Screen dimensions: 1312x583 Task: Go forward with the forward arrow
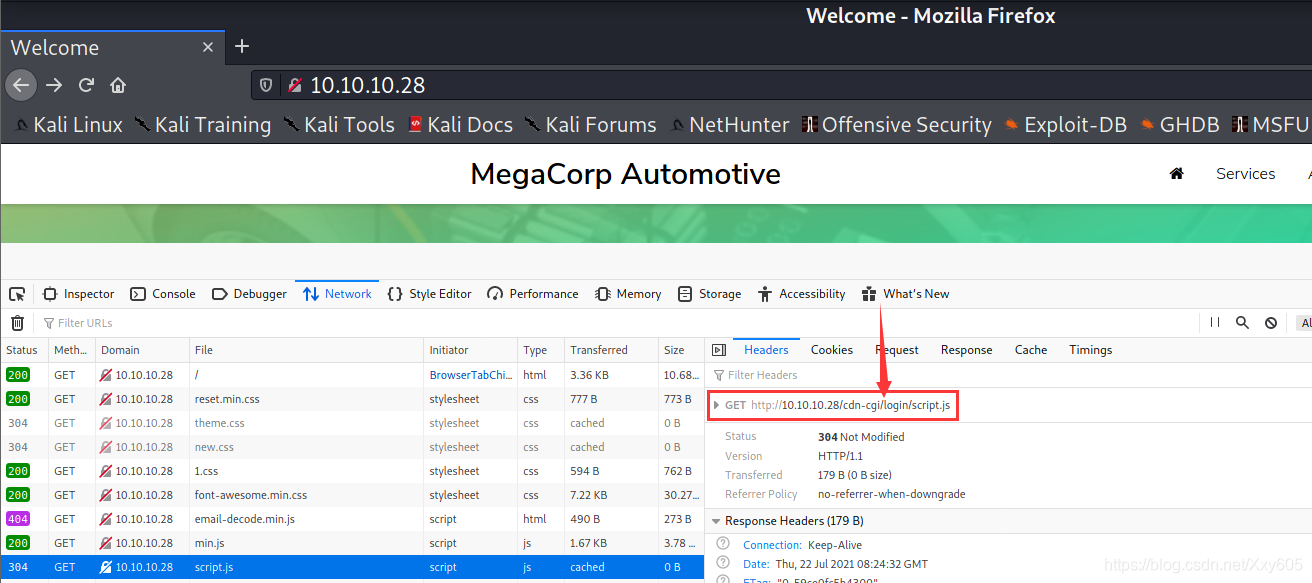tap(54, 85)
